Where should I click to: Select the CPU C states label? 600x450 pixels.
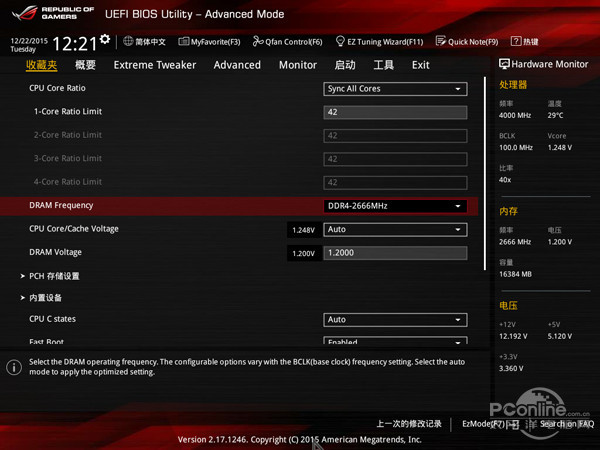tap(52, 319)
